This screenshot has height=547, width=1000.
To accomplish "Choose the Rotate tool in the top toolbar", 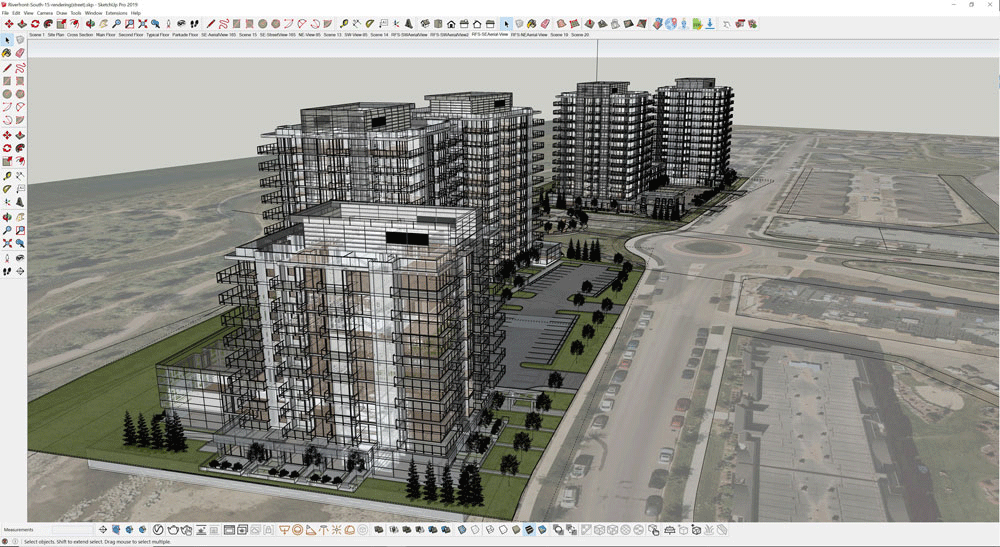I will click(35, 24).
